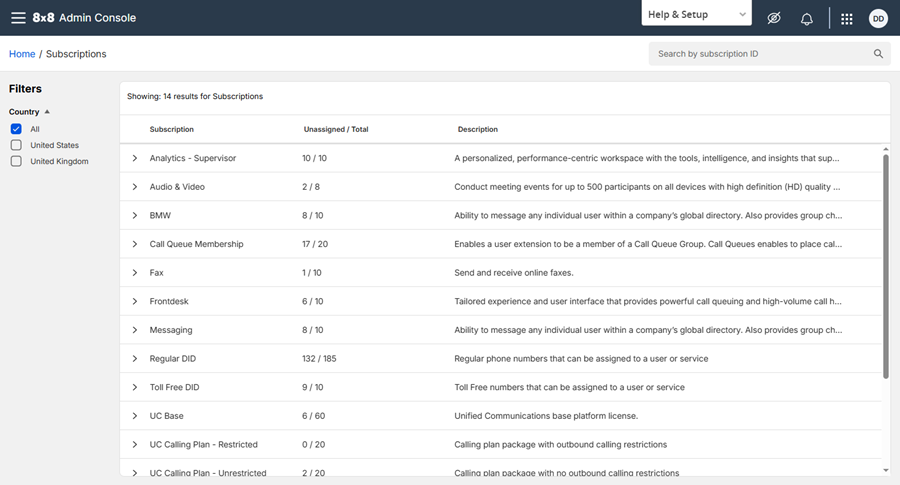Check the United States filter
The height and width of the screenshot is (485, 900).
click(16, 145)
